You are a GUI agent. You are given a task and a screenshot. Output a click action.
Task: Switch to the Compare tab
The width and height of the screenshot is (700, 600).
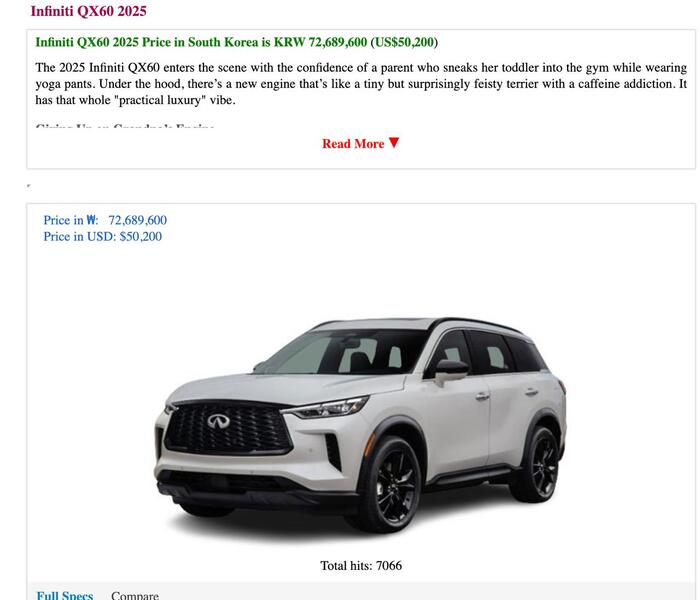(135, 595)
